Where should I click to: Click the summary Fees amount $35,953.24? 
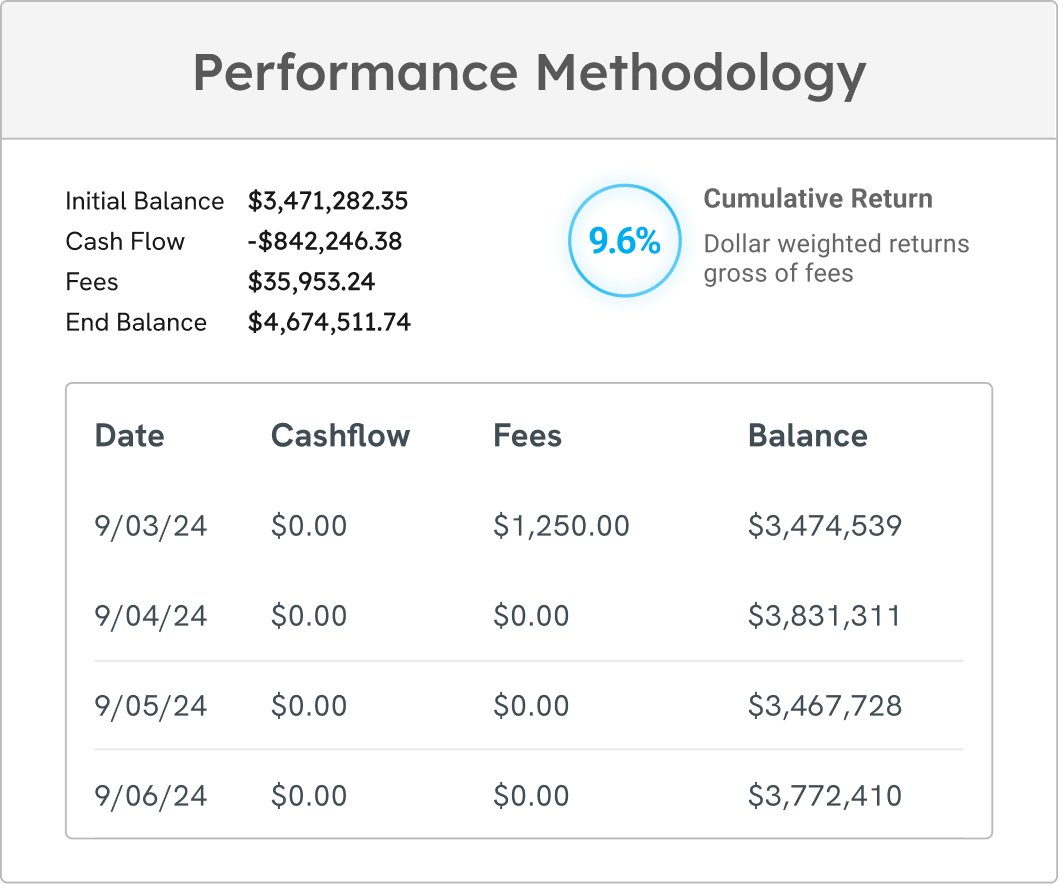tap(311, 282)
